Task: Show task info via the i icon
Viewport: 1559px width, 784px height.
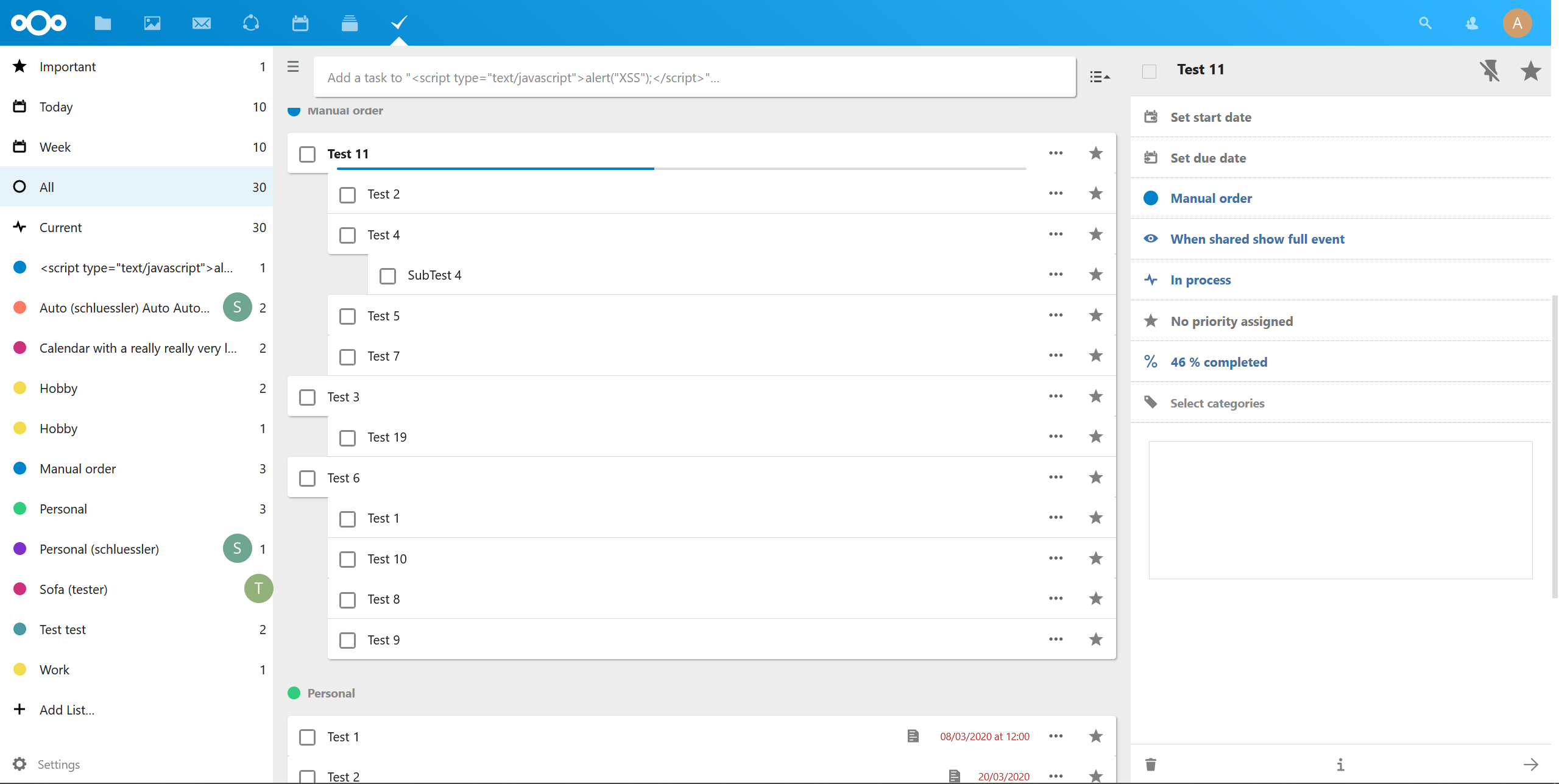Action: (1340, 764)
